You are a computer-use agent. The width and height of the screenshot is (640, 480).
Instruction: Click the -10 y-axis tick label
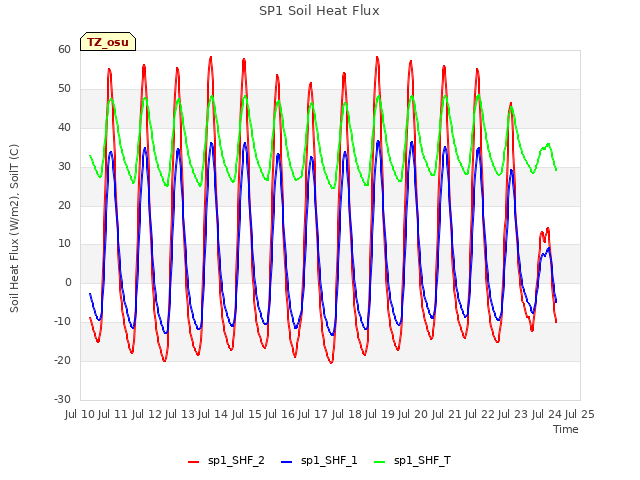62,321
